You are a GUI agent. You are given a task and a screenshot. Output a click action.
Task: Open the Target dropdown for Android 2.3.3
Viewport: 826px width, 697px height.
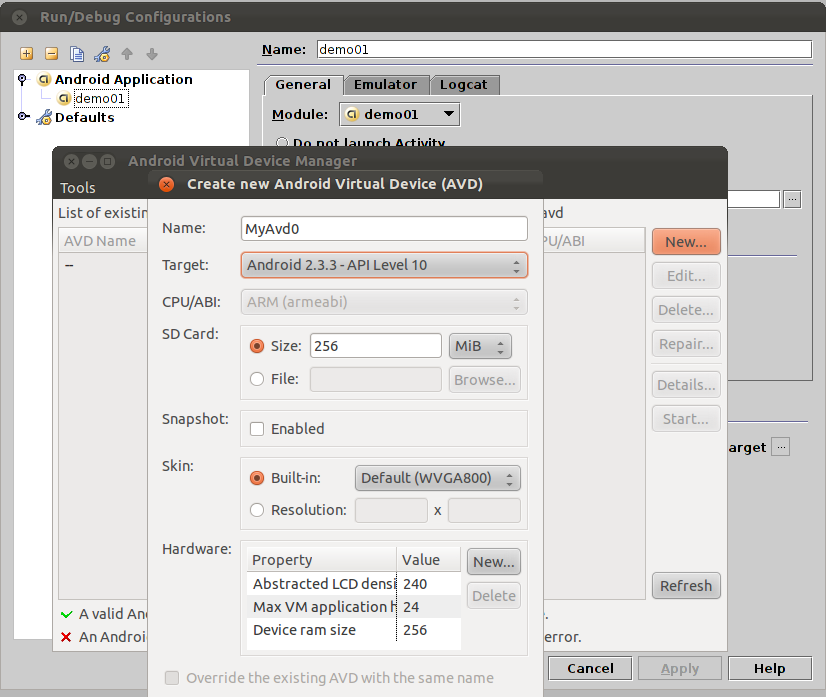pyautogui.click(x=384, y=265)
